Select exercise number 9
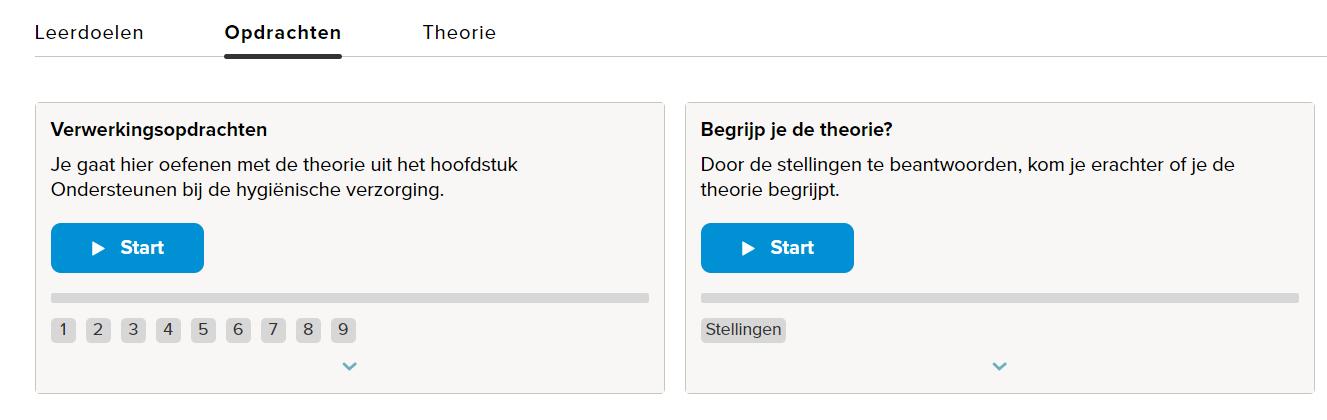Viewport: 1327px width, 420px height. click(343, 330)
